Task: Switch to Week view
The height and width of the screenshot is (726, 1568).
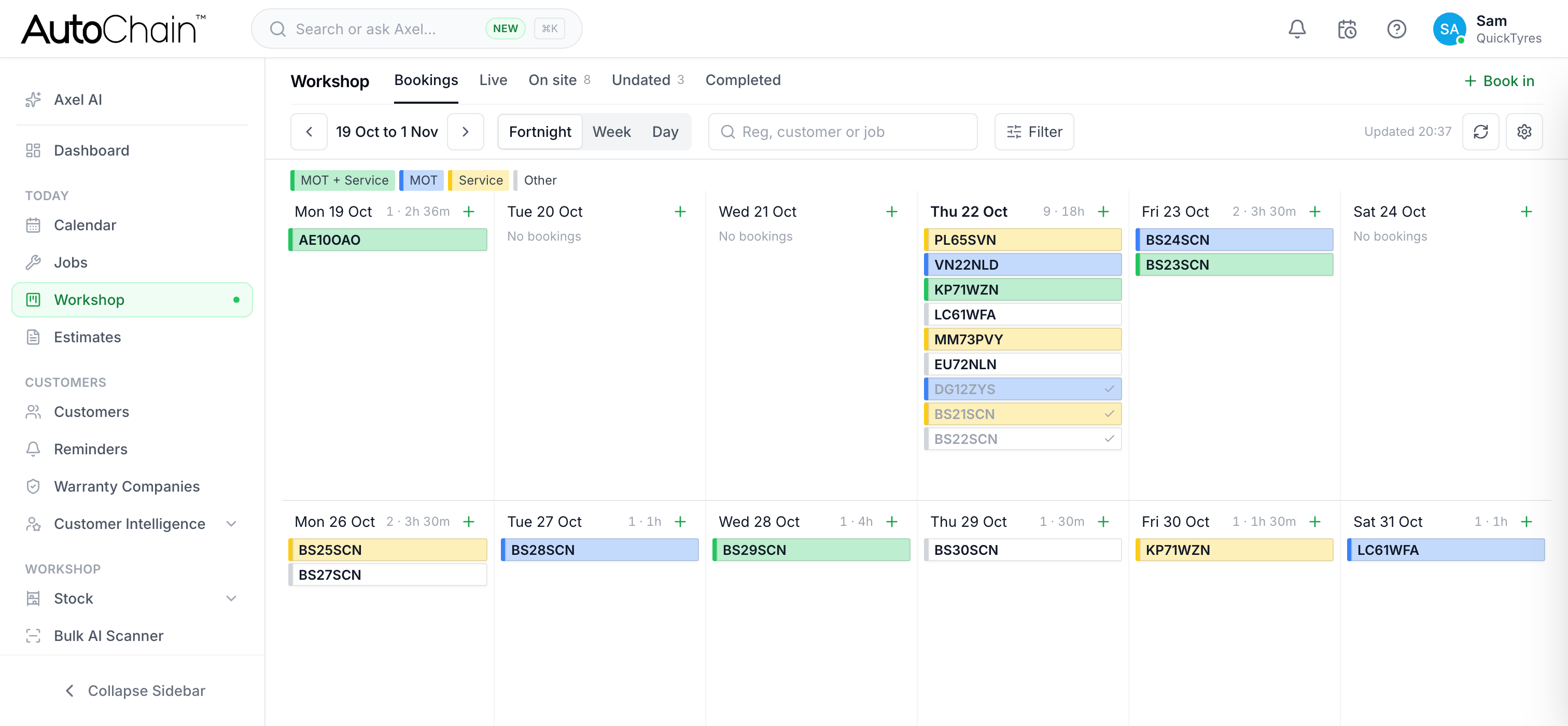Action: coord(611,131)
